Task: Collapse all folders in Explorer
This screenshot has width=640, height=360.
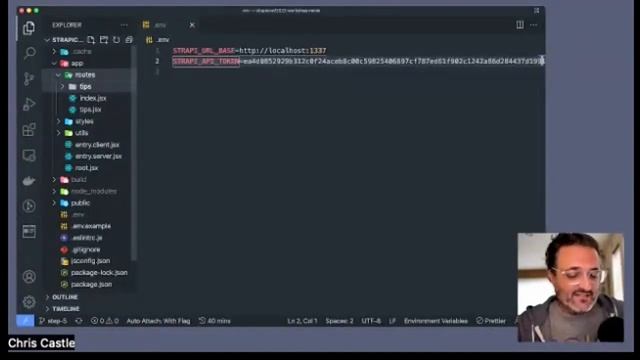Action: tap(129, 40)
